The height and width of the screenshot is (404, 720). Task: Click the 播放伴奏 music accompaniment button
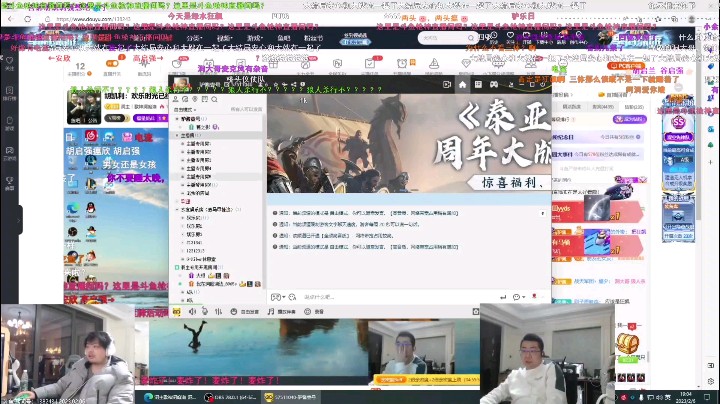pos(282,312)
